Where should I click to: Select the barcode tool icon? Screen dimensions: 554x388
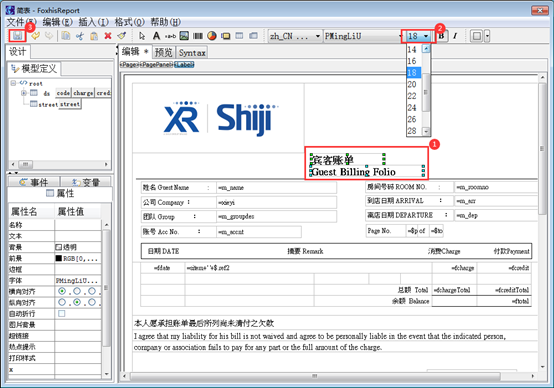(x=198, y=36)
